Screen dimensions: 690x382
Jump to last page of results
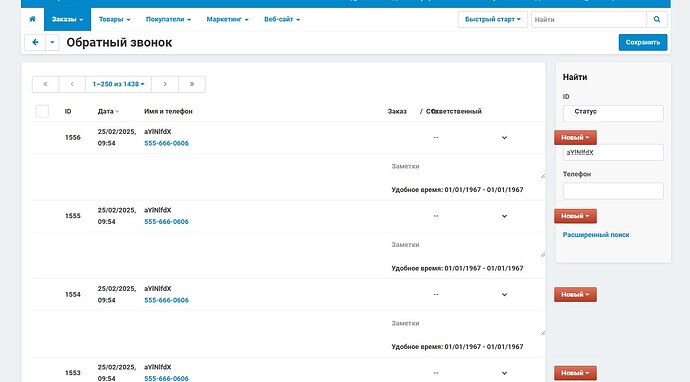tap(192, 84)
